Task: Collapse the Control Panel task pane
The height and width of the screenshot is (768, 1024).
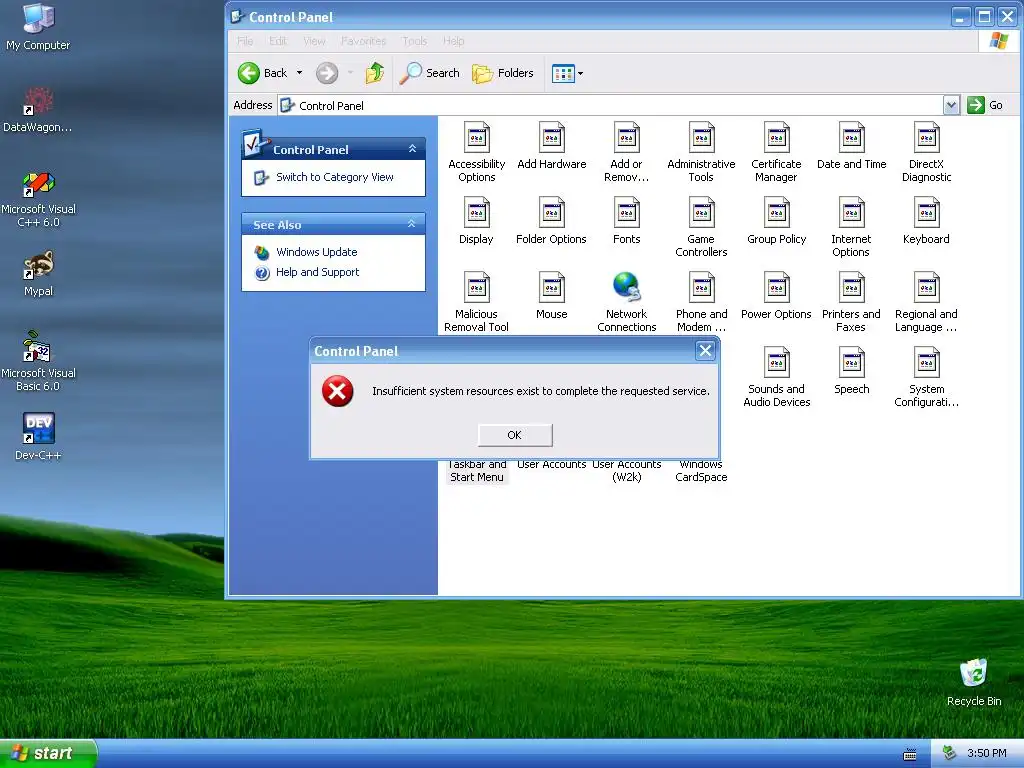Action: (x=412, y=149)
